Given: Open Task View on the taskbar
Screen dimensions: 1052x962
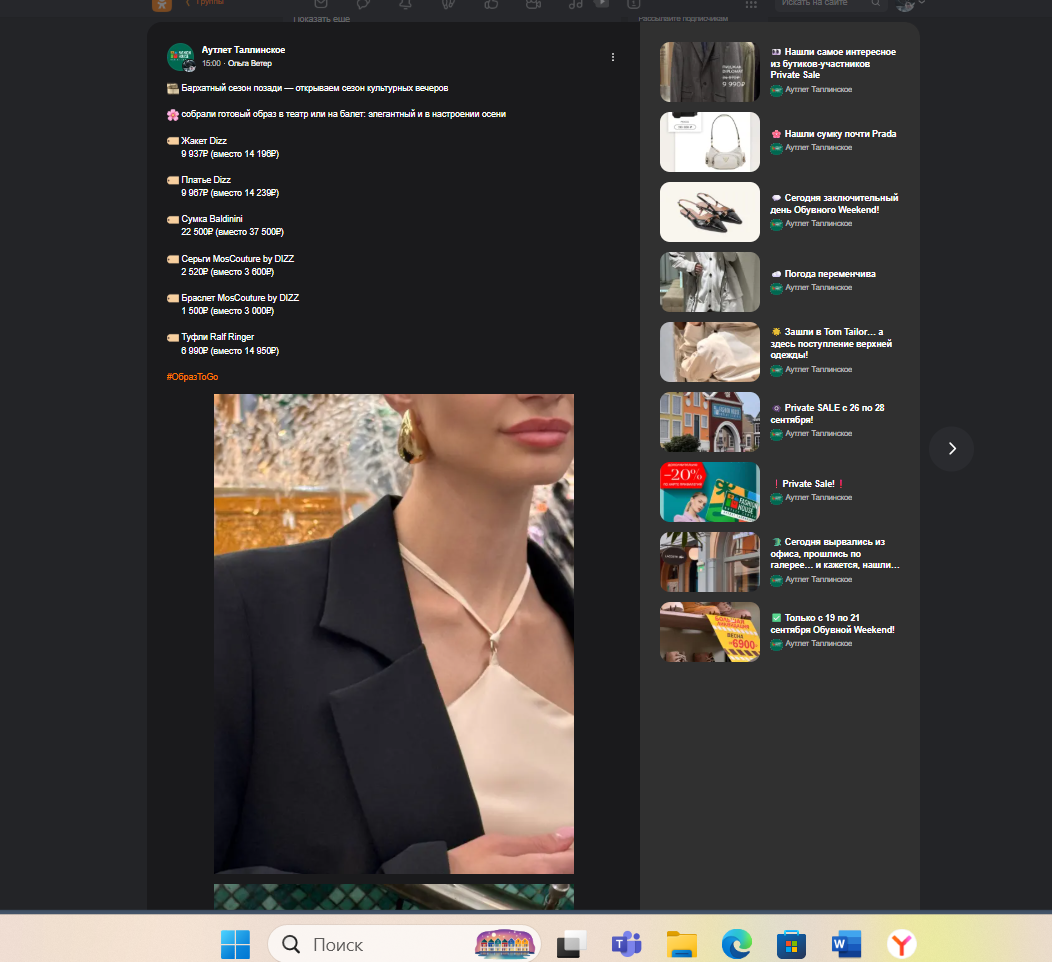Looking at the screenshot, I should (571, 945).
